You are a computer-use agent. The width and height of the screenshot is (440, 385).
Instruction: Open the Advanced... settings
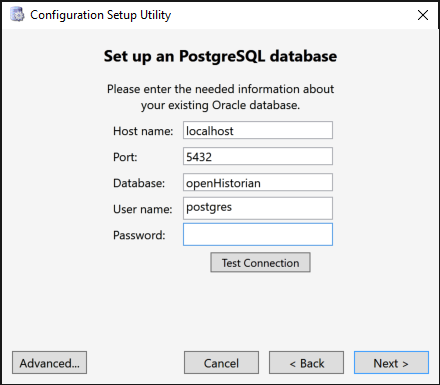[50, 363]
